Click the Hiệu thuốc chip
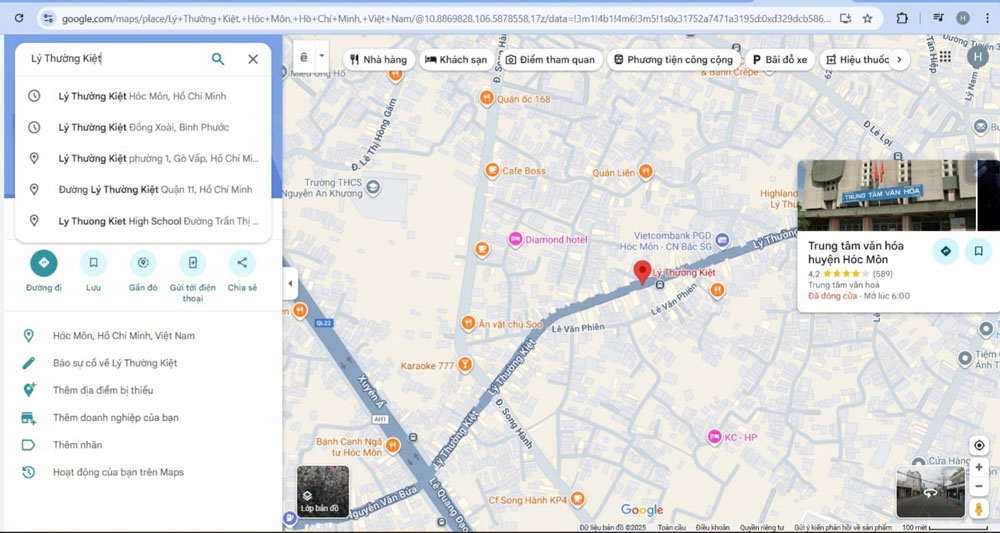This screenshot has height=533, width=1000. (858, 60)
